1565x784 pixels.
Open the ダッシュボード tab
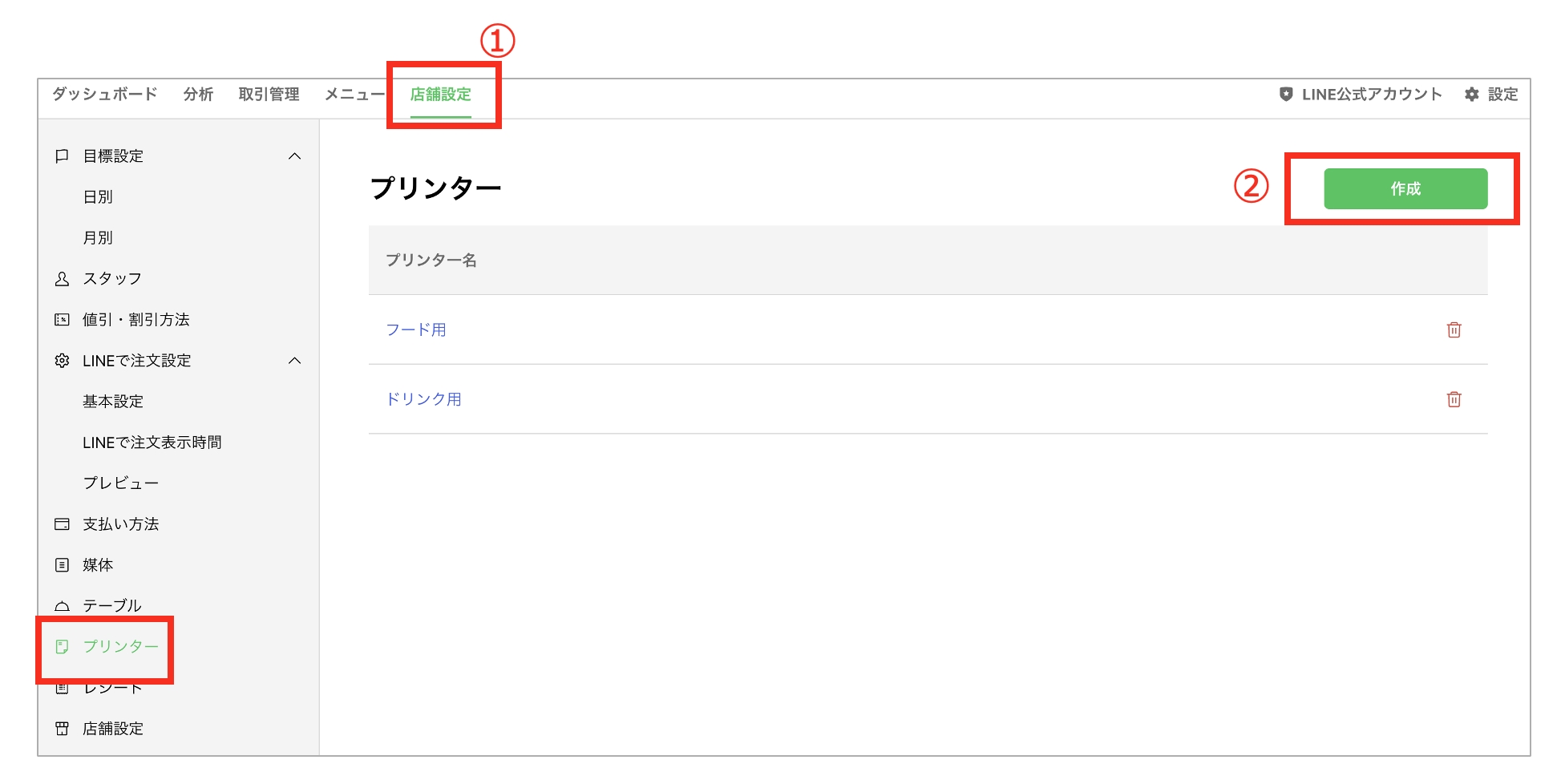104,95
